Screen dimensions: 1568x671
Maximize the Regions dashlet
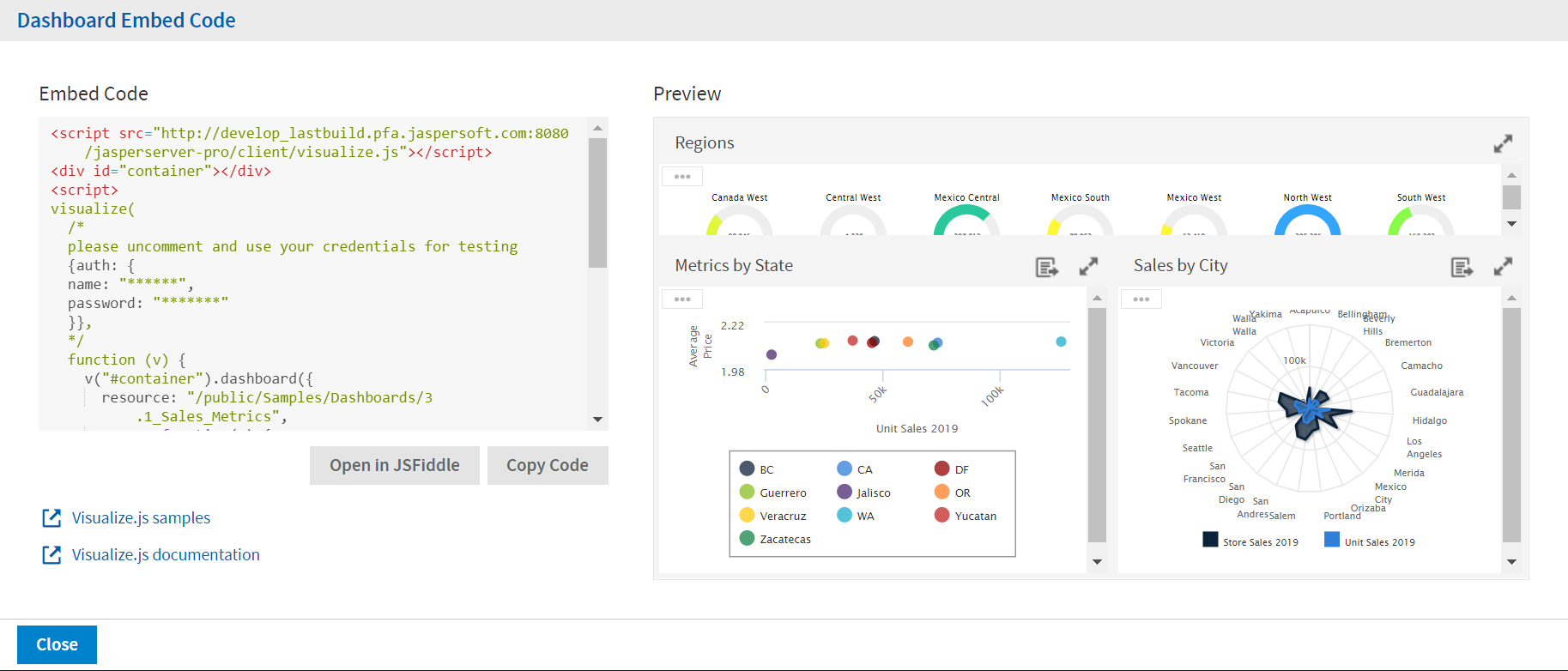[x=1503, y=143]
